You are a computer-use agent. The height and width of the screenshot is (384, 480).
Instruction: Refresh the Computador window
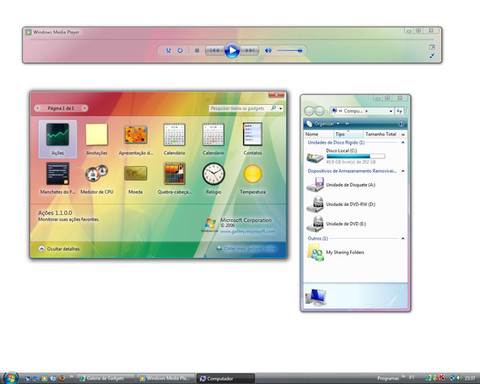[x=399, y=111]
